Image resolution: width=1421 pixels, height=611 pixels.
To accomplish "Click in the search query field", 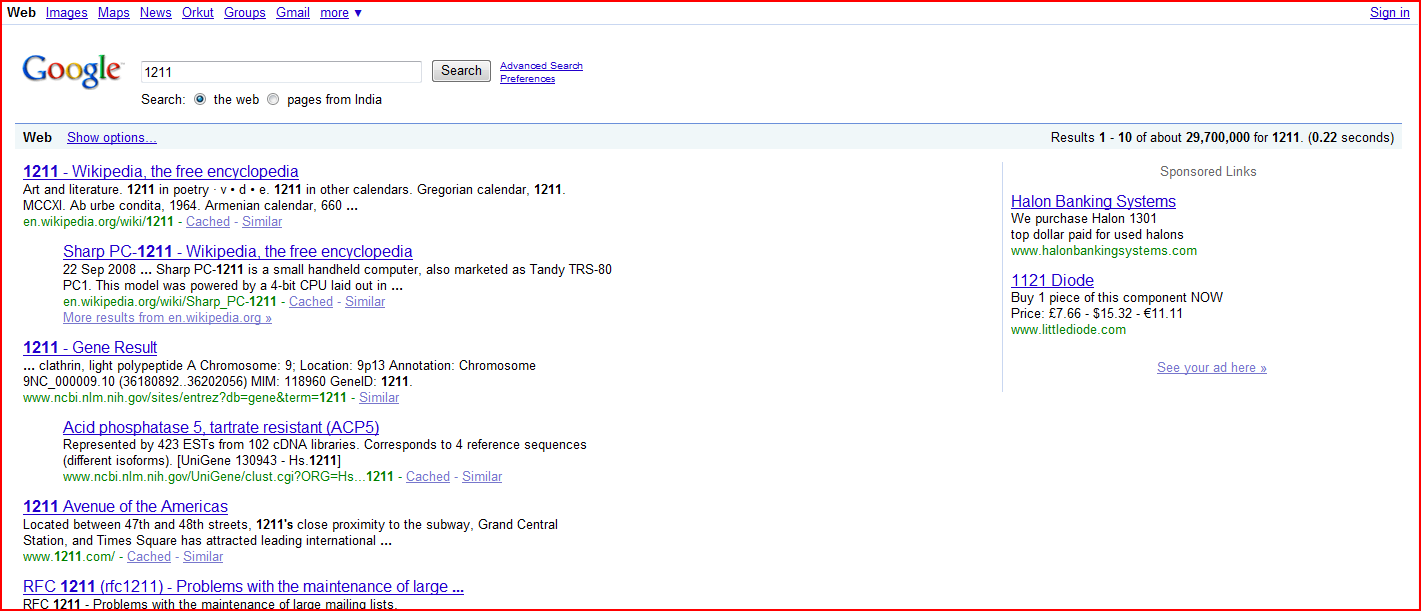I will 281,72.
